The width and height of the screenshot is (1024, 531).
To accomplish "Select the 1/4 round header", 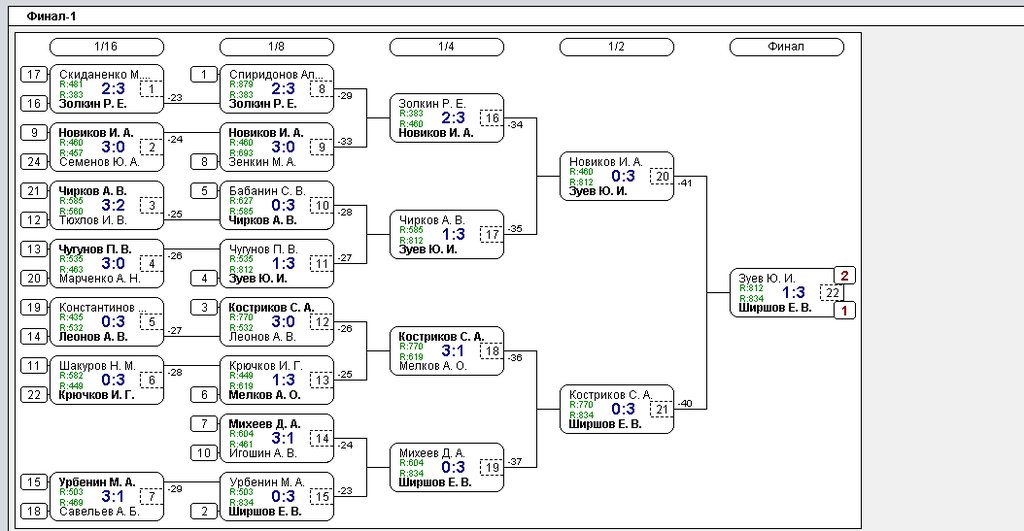I will pyautogui.click(x=446, y=47).
